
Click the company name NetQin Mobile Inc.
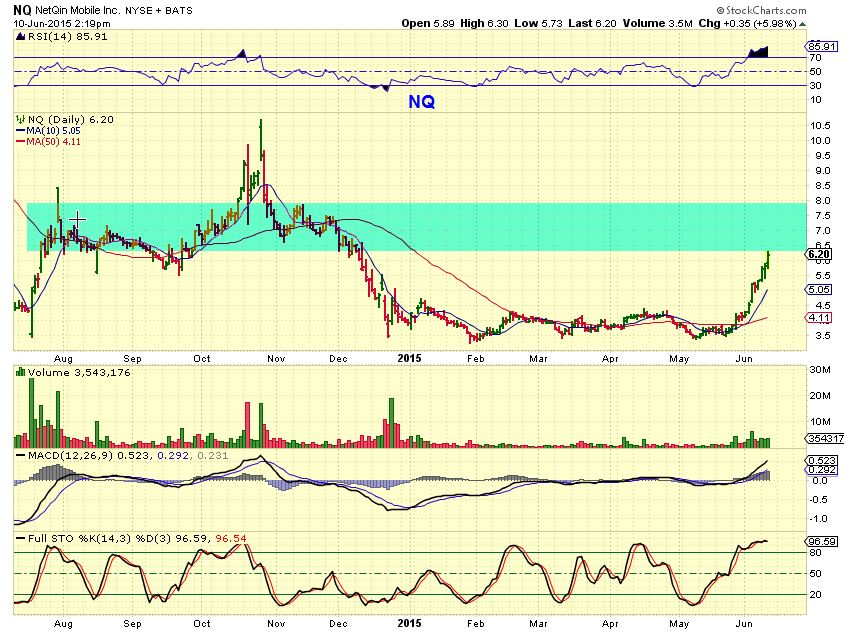79,10
